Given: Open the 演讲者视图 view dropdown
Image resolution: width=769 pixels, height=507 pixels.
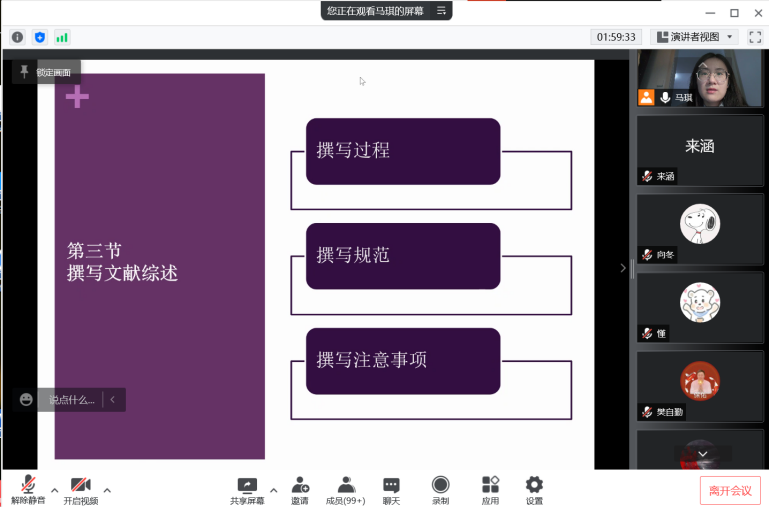Looking at the screenshot, I should coord(695,37).
